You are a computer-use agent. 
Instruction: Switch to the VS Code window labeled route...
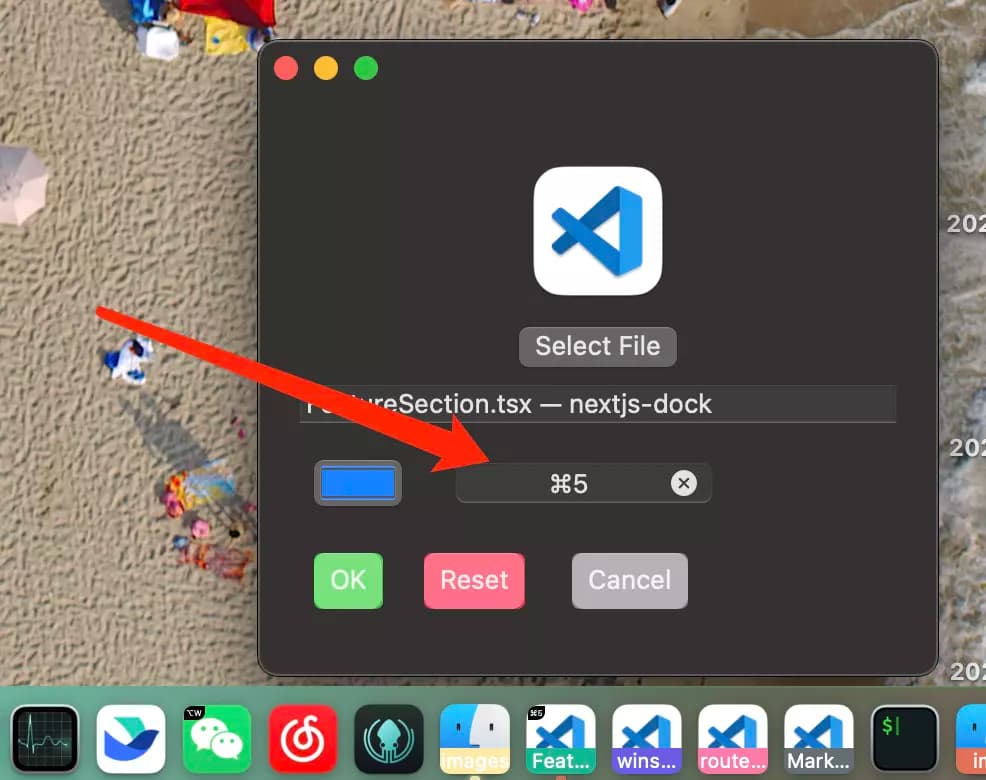tap(733, 738)
